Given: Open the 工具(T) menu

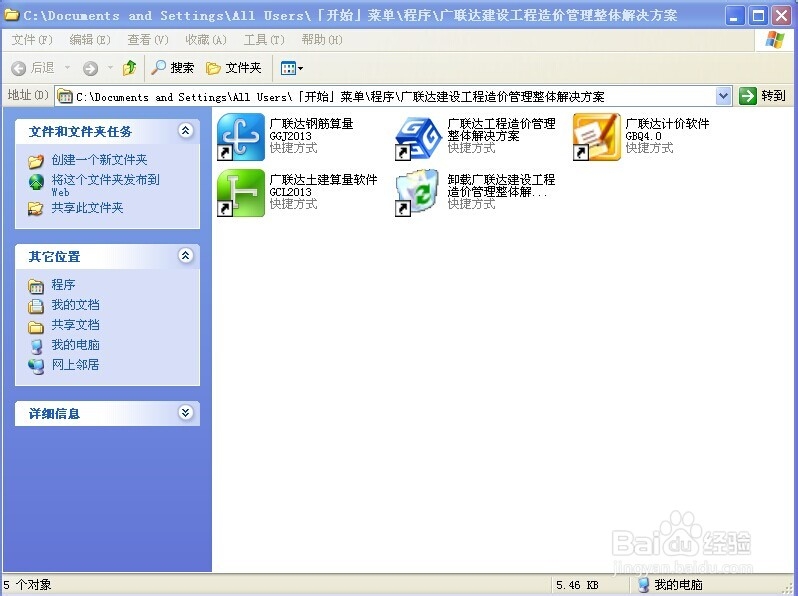Looking at the screenshot, I should [x=264, y=40].
